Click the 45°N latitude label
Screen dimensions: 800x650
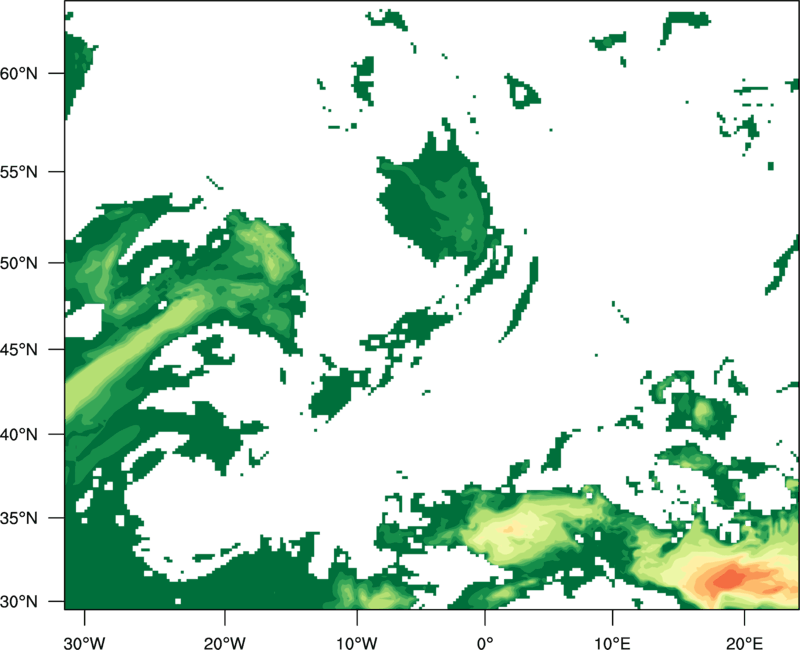[x=19, y=349]
